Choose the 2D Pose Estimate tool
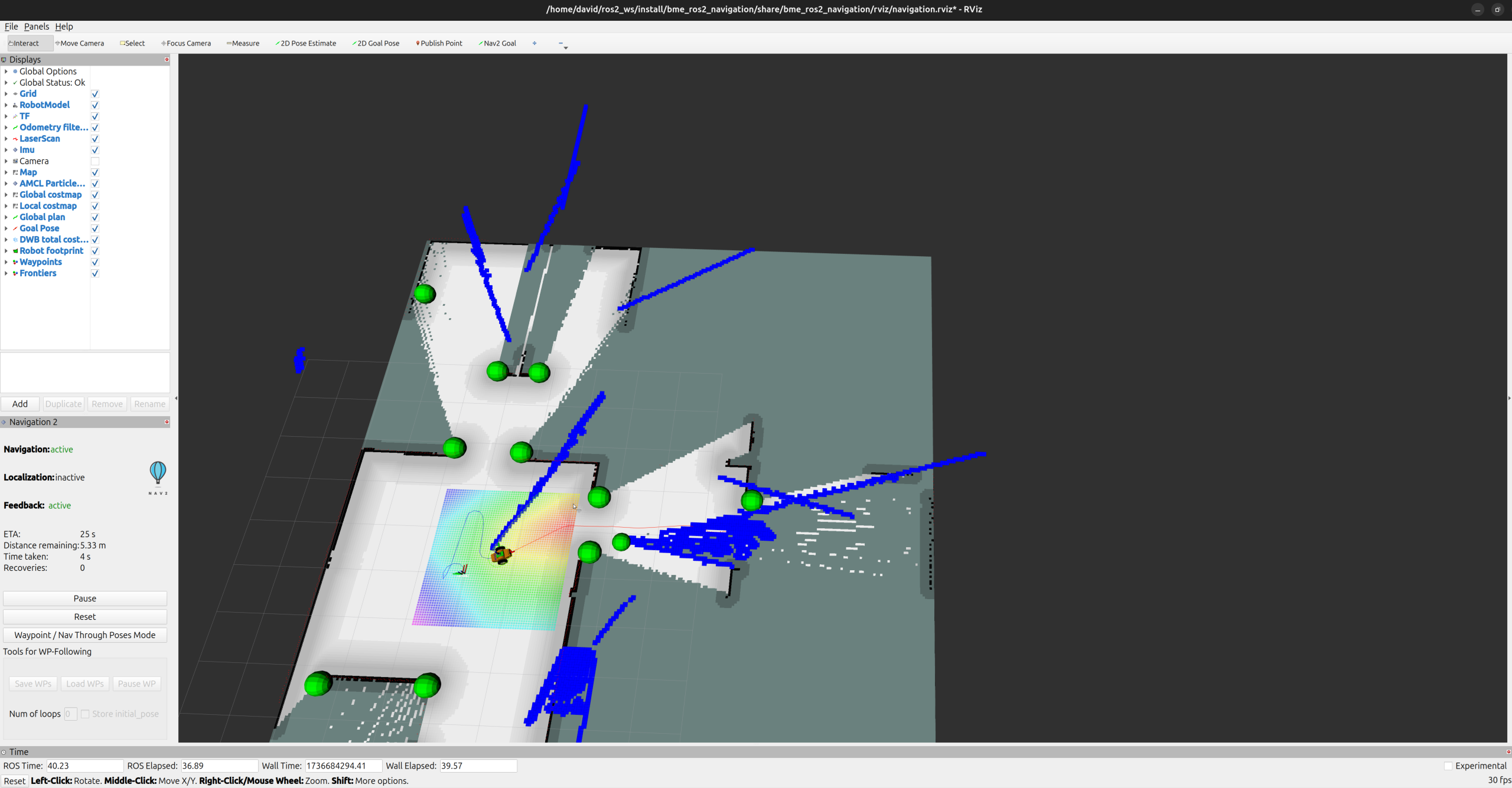The height and width of the screenshot is (788, 1512). [x=306, y=43]
